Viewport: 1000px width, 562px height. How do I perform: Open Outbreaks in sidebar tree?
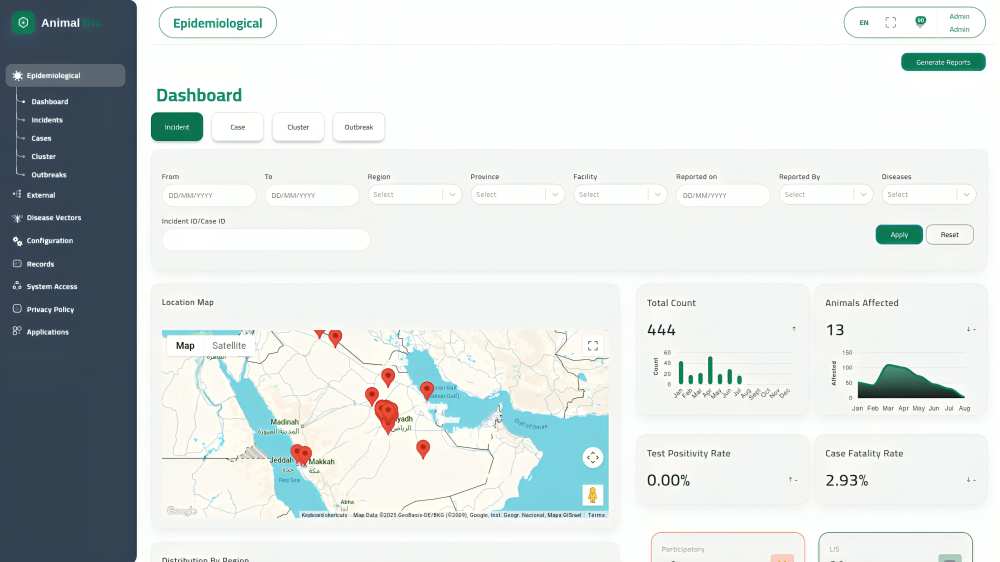click(x=49, y=175)
